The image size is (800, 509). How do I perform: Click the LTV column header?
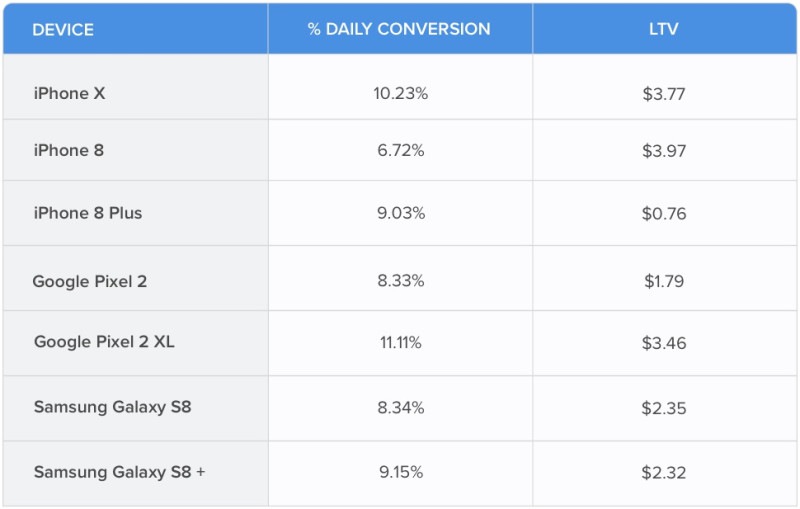663,29
